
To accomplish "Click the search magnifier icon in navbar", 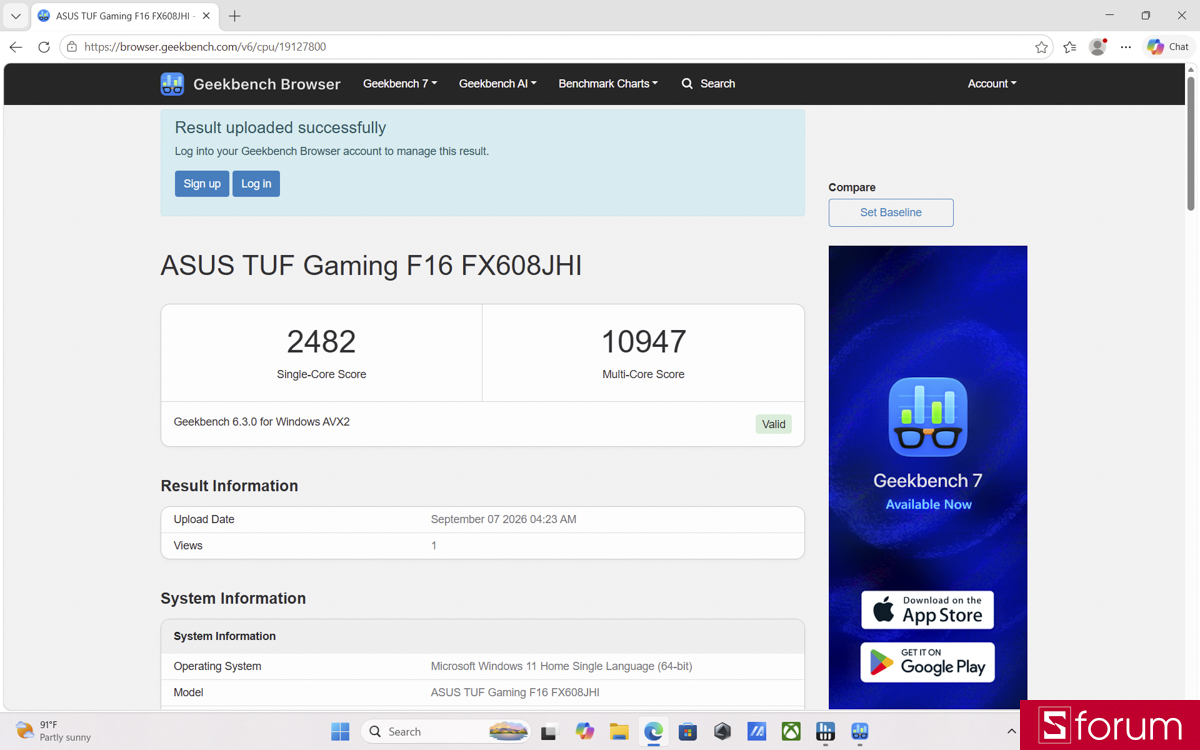I will tap(687, 84).
